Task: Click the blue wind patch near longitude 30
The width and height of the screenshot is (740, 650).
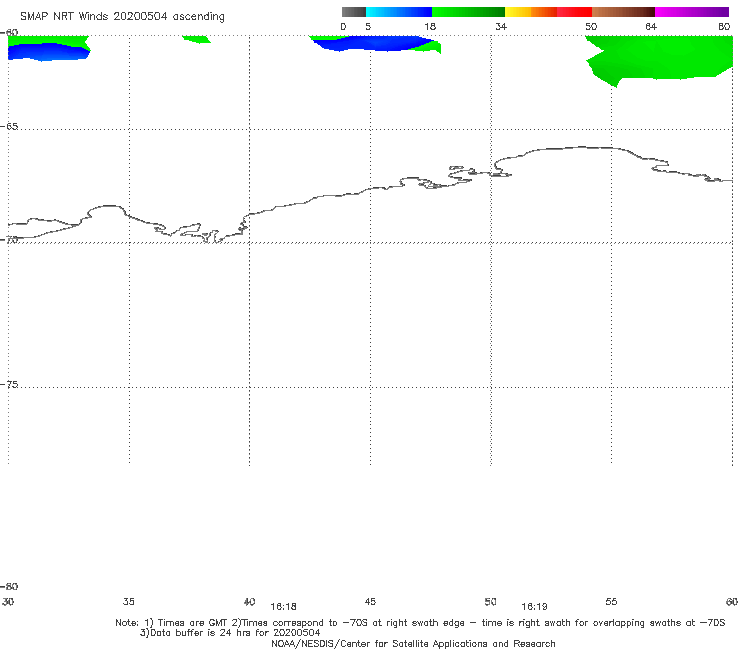Action: [x=47, y=52]
